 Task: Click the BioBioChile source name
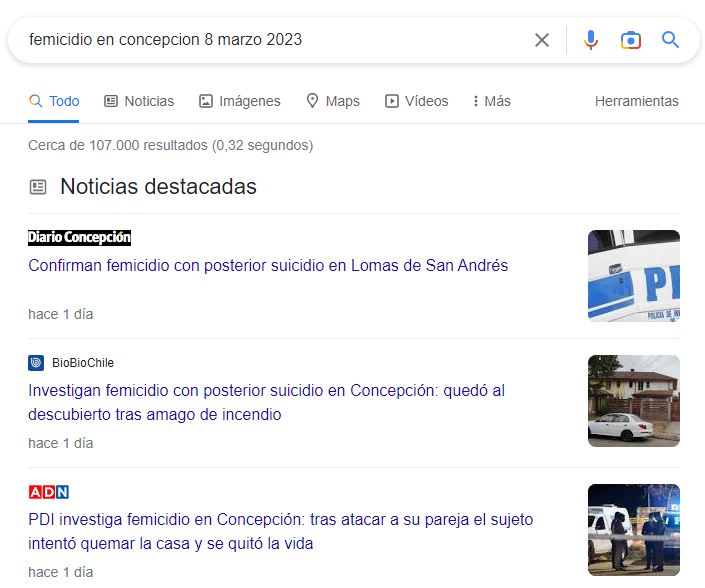(83, 363)
